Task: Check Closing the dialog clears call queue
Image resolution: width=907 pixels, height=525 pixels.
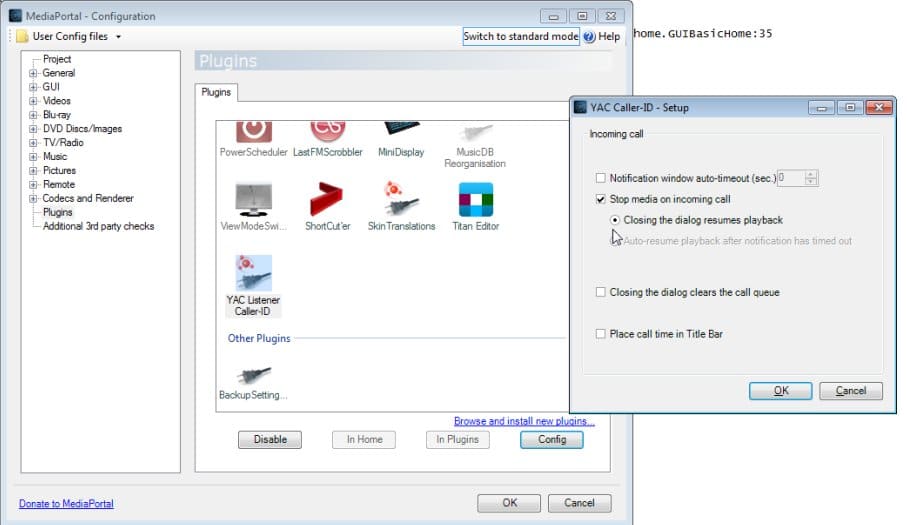Action: [x=600, y=292]
